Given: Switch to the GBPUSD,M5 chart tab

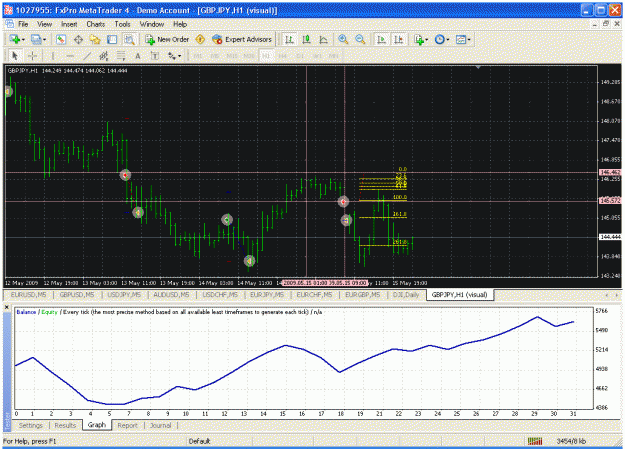Looking at the screenshot, I should tap(77, 295).
